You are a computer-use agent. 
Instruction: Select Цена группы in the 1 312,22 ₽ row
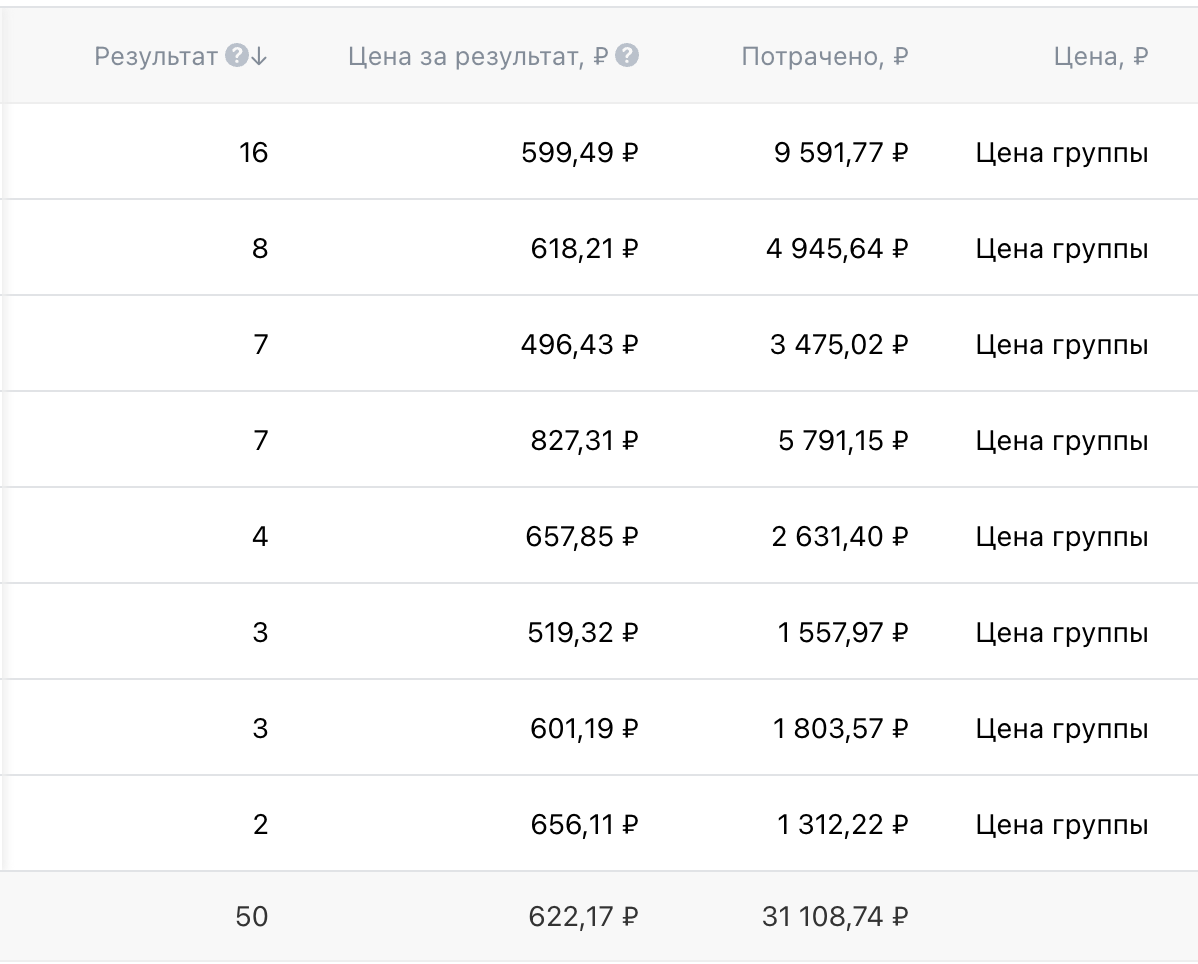1061,825
